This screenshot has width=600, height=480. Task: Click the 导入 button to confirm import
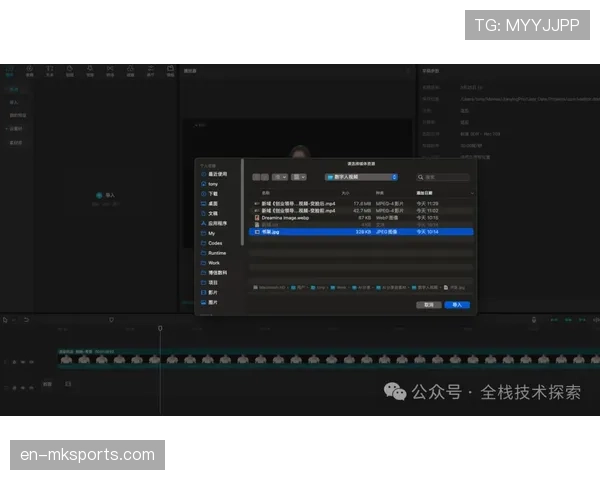(456, 304)
